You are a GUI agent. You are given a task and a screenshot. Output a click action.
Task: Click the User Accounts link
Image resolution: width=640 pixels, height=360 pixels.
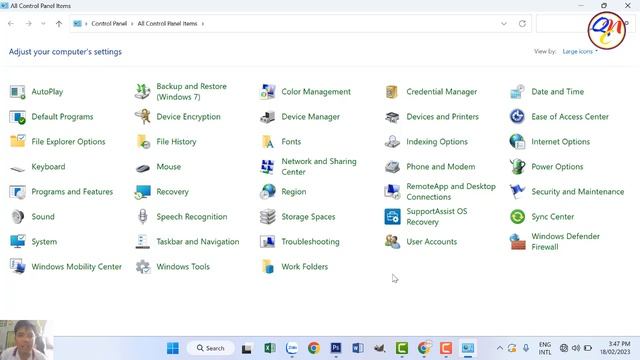[x=431, y=242]
